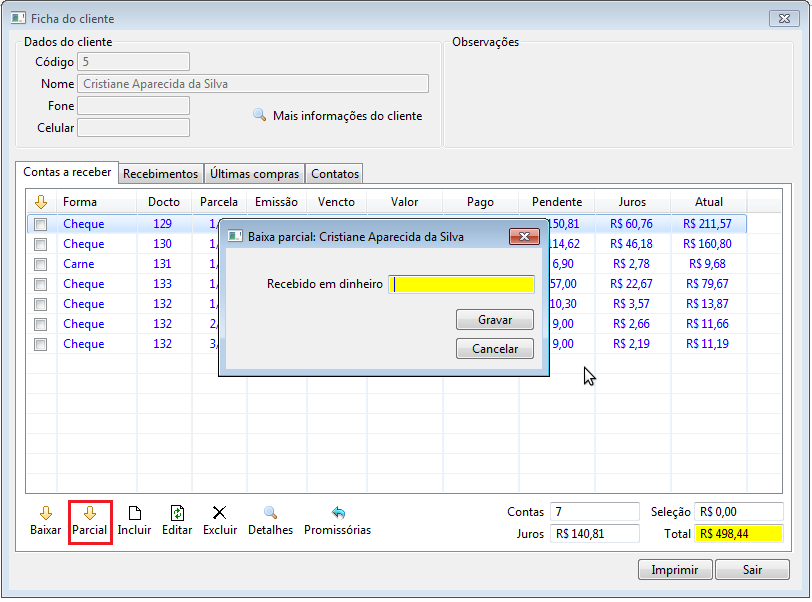Select the Carne cell in the table
The height and width of the screenshot is (602, 812).
[x=79, y=264]
